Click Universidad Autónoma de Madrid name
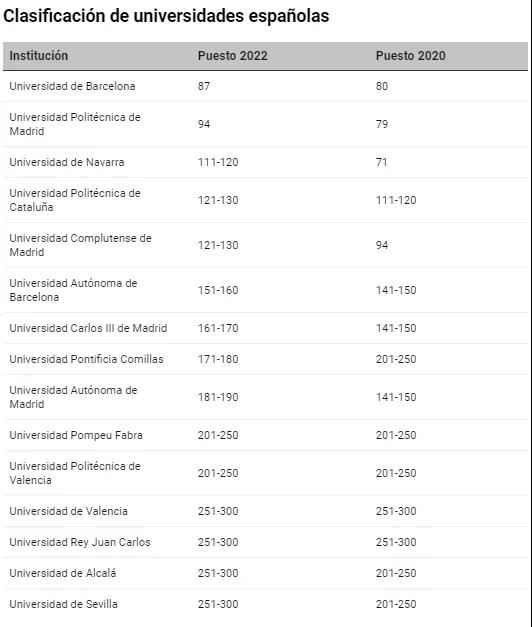This screenshot has width=532, height=627. [x=73, y=397]
